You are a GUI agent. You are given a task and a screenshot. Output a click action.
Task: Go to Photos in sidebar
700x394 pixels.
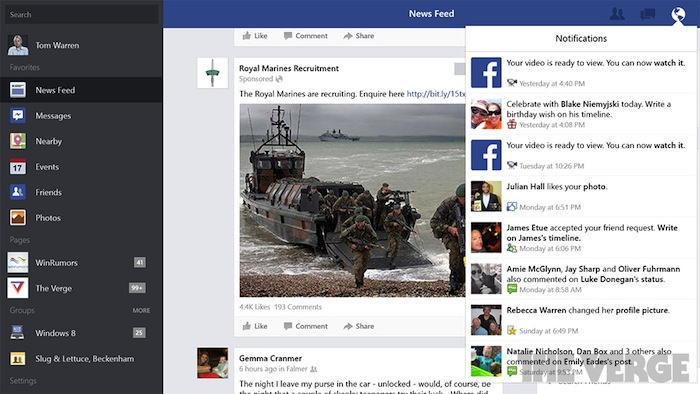[x=48, y=218]
